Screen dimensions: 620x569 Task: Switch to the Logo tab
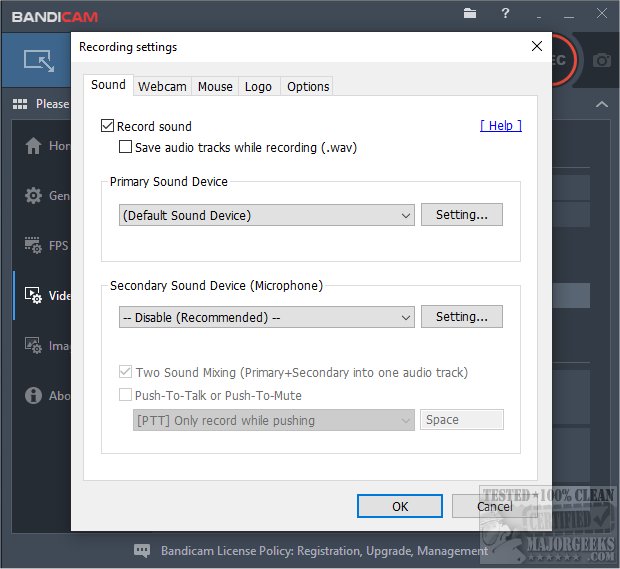pyautogui.click(x=258, y=87)
